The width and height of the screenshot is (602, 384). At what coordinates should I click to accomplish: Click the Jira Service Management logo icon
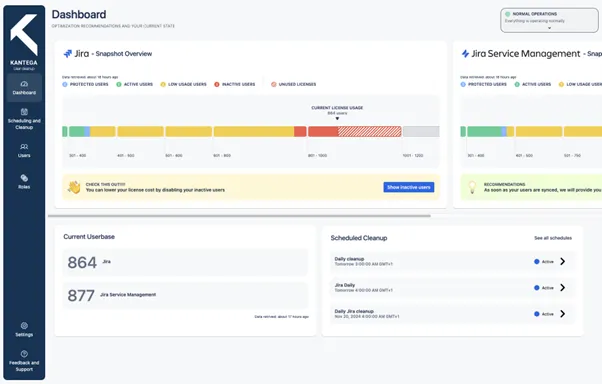(465, 54)
